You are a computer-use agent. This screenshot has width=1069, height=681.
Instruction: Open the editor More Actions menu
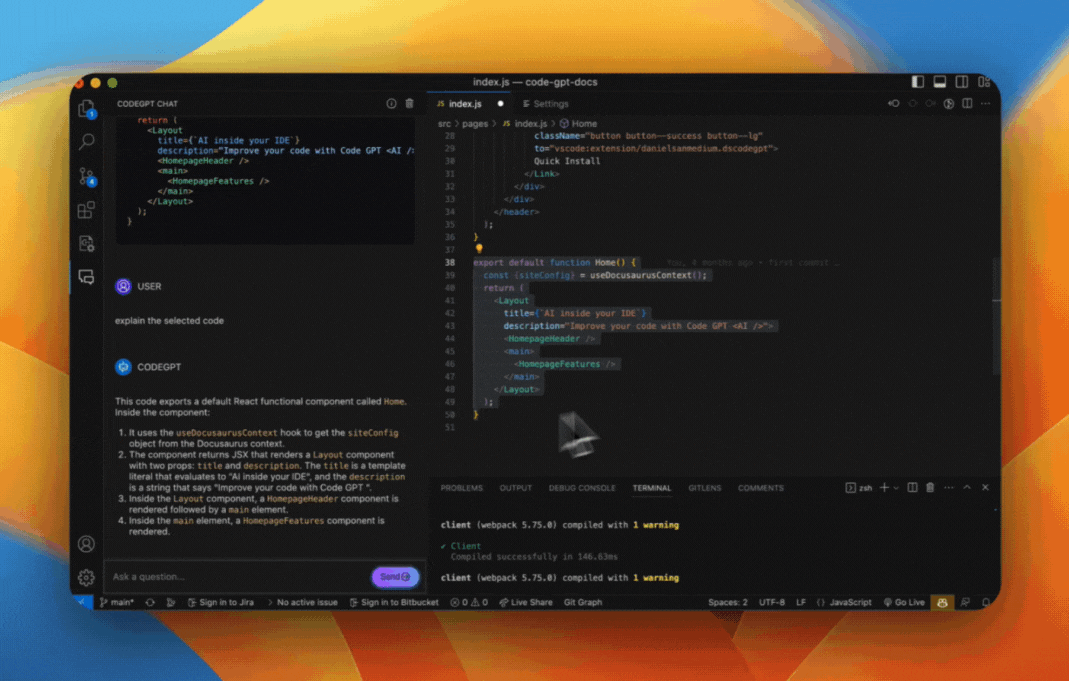[985, 104]
